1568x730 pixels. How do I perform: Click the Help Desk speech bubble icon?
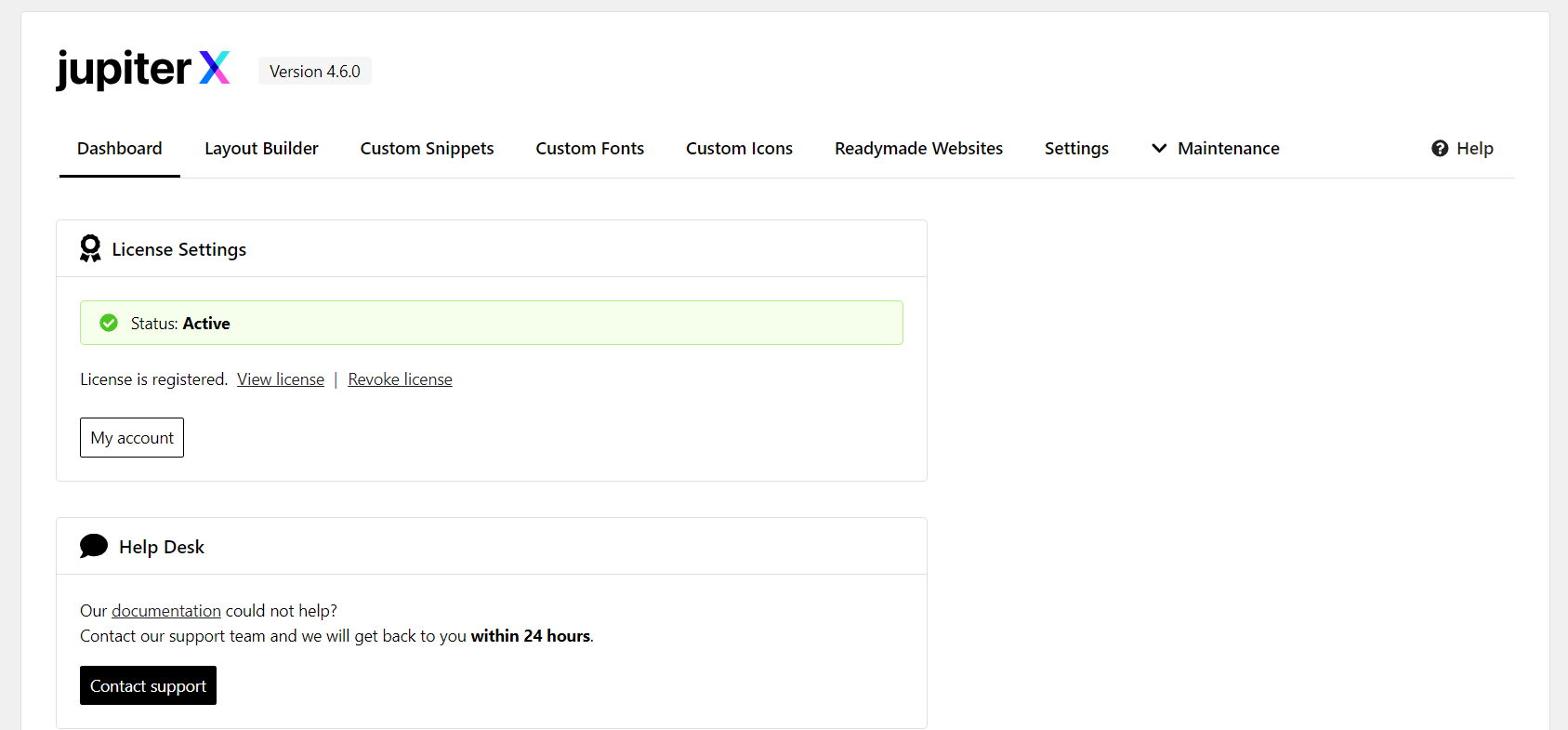[94, 546]
